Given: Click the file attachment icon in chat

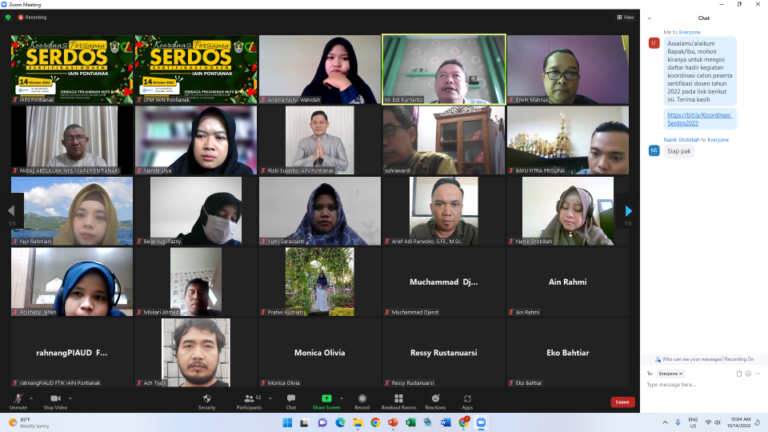Looking at the screenshot, I should [738, 373].
